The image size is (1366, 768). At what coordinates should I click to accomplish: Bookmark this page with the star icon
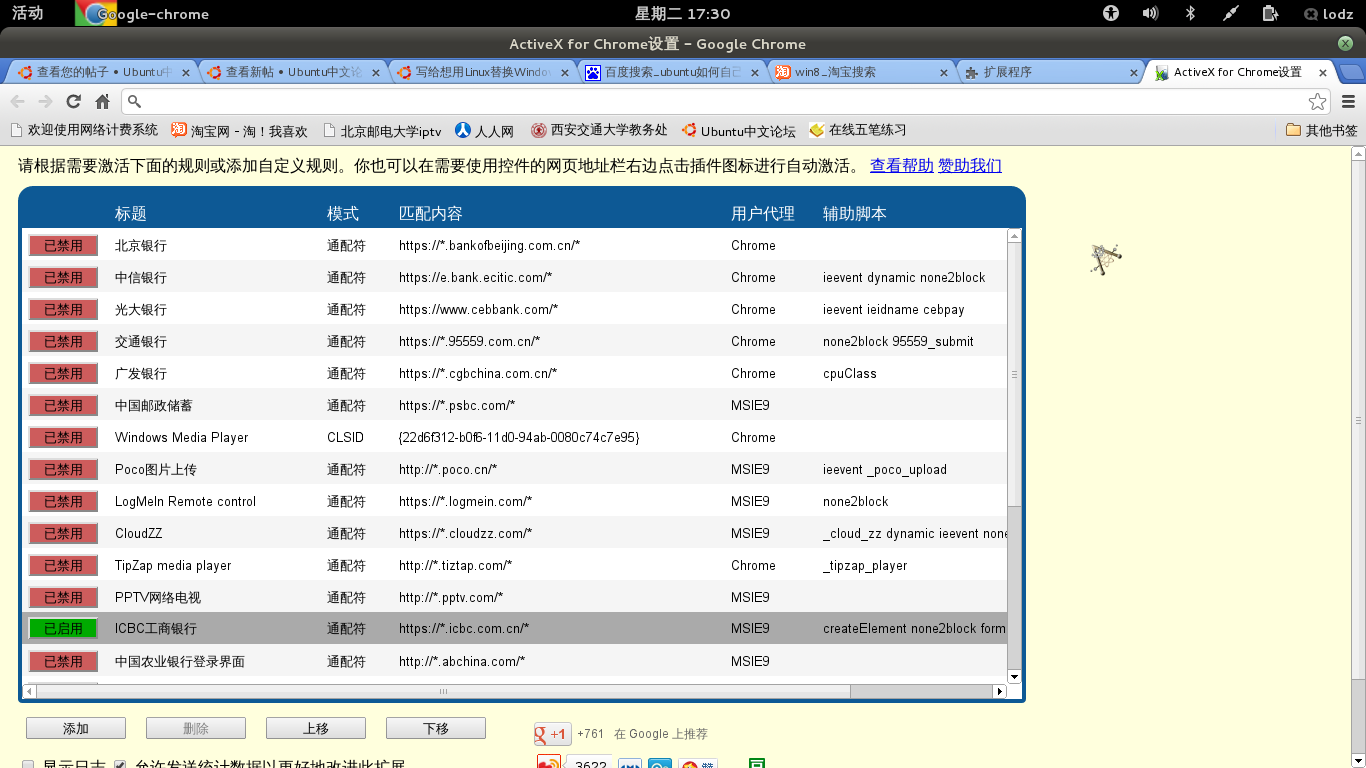(x=1318, y=101)
